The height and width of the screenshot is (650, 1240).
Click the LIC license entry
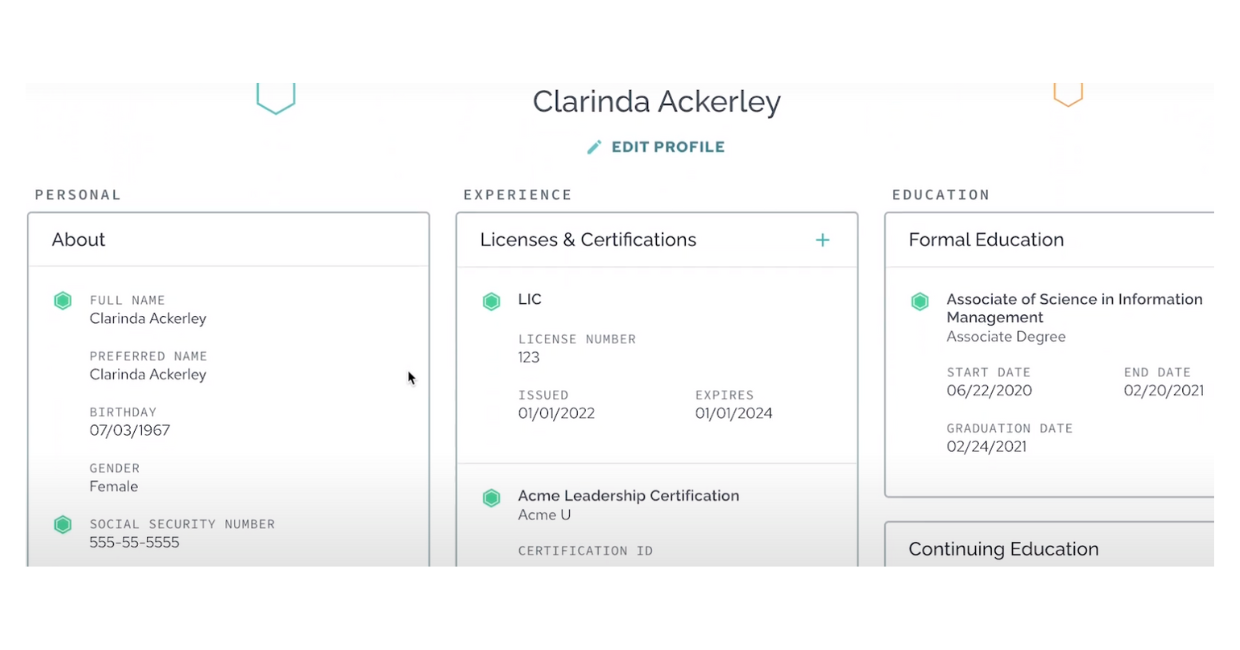click(x=529, y=299)
